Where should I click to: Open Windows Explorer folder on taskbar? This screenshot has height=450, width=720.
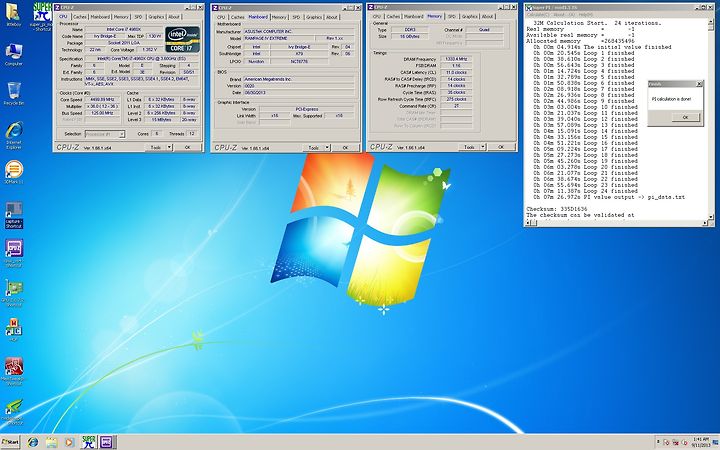tap(51, 442)
